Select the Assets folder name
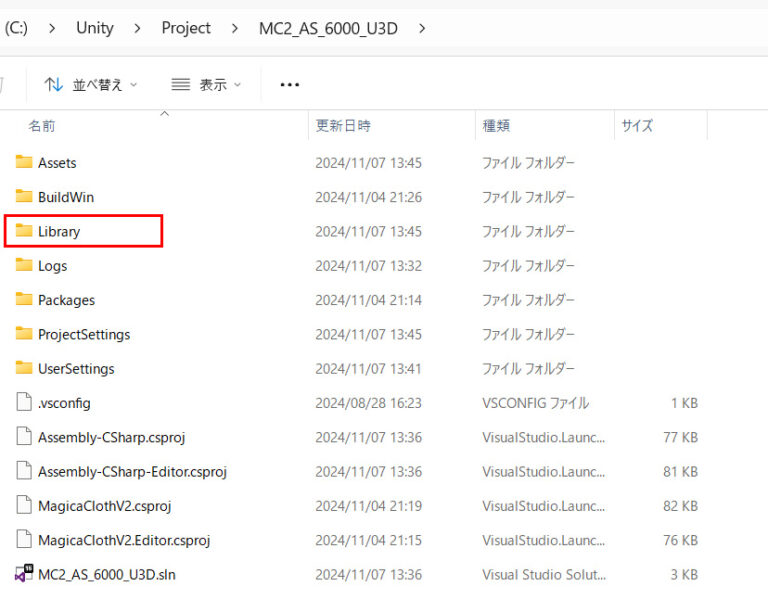 (57, 163)
